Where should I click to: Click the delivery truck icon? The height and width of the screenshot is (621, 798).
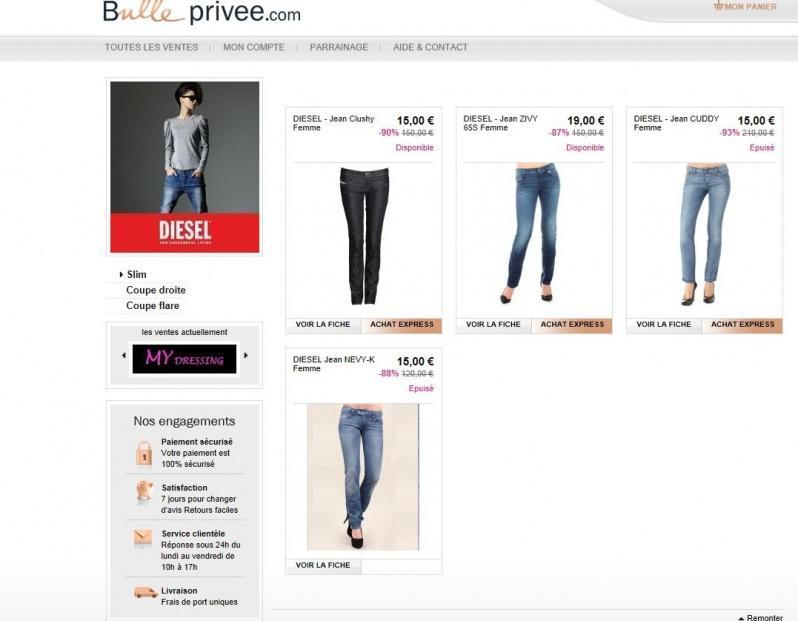click(146, 592)
